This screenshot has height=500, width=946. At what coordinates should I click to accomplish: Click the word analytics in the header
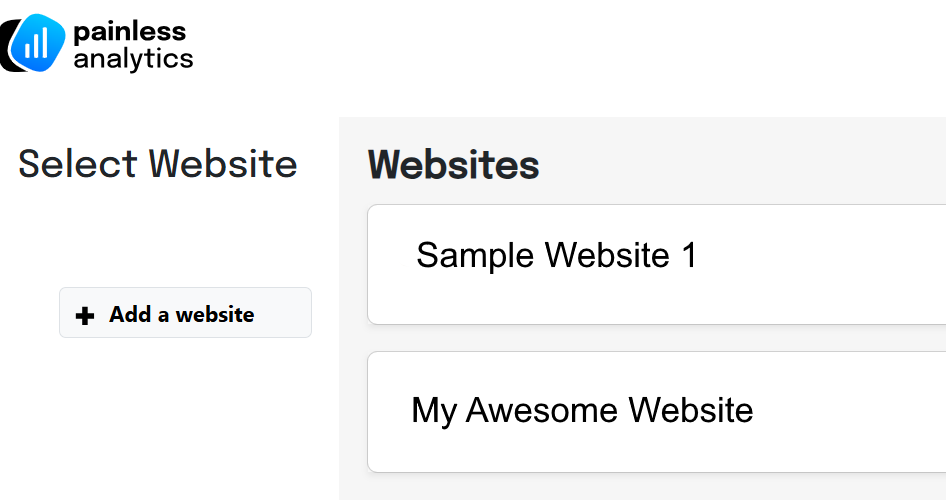(133, 60)
